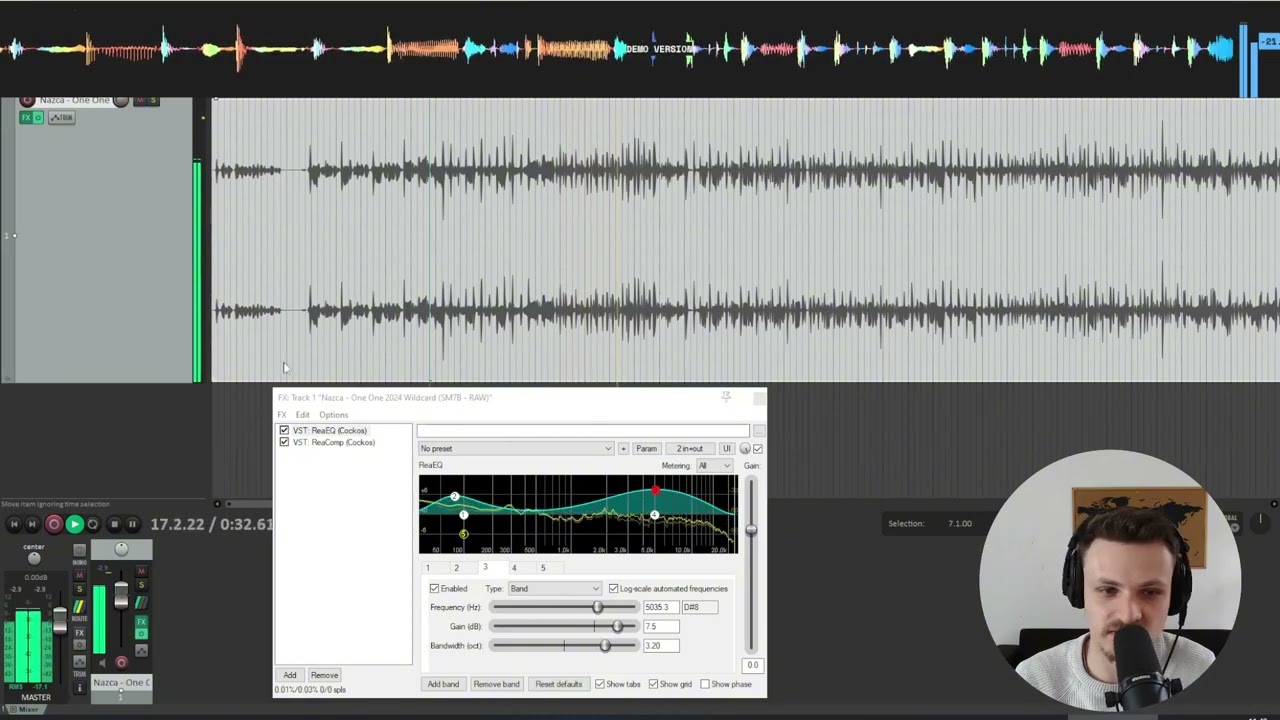Click the Bandwidth (oct) slider
The height and width of the screenshot is (720, 1280).
pos(564,646)
